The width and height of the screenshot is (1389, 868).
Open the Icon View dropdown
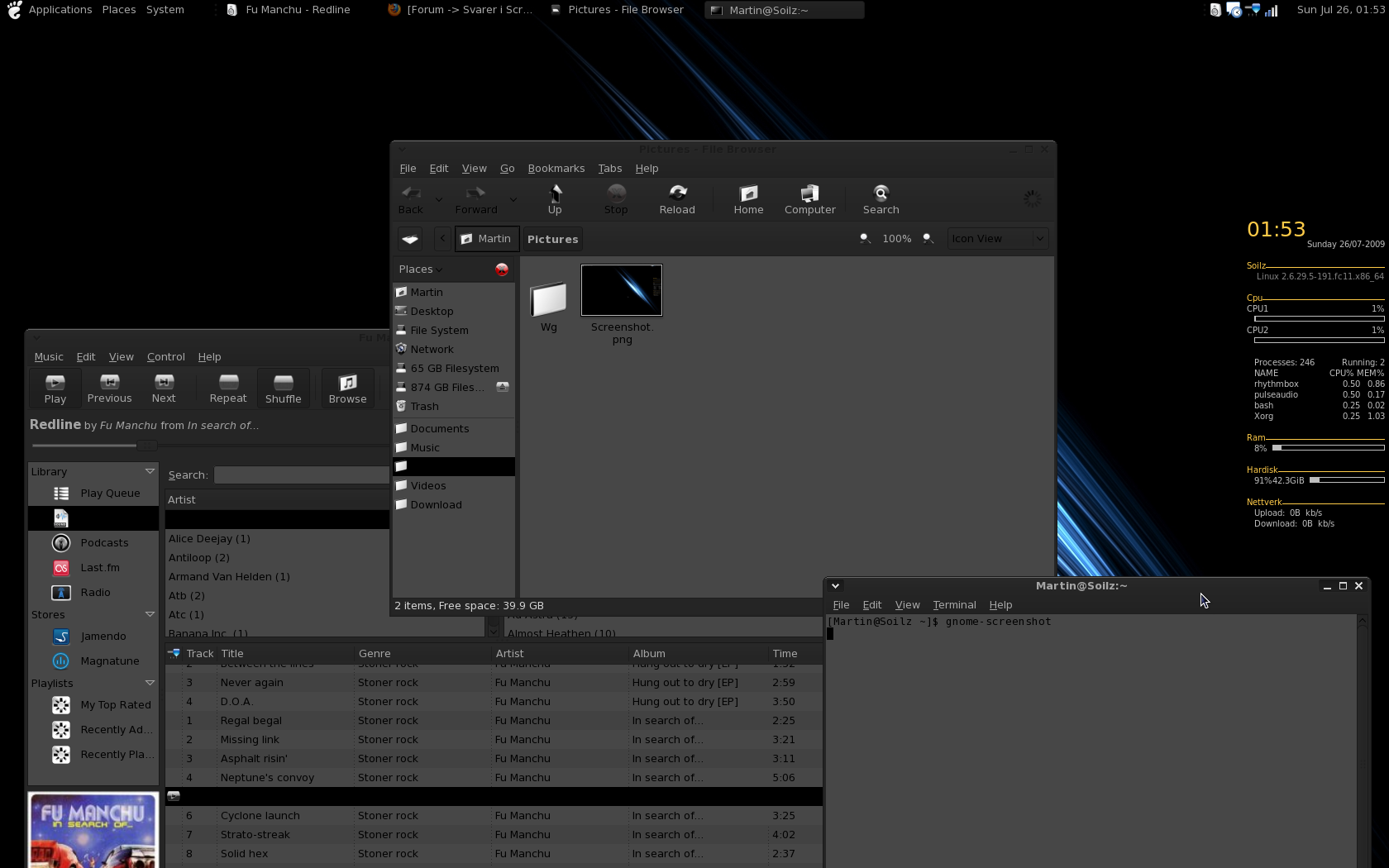click(x=998, y=239)
